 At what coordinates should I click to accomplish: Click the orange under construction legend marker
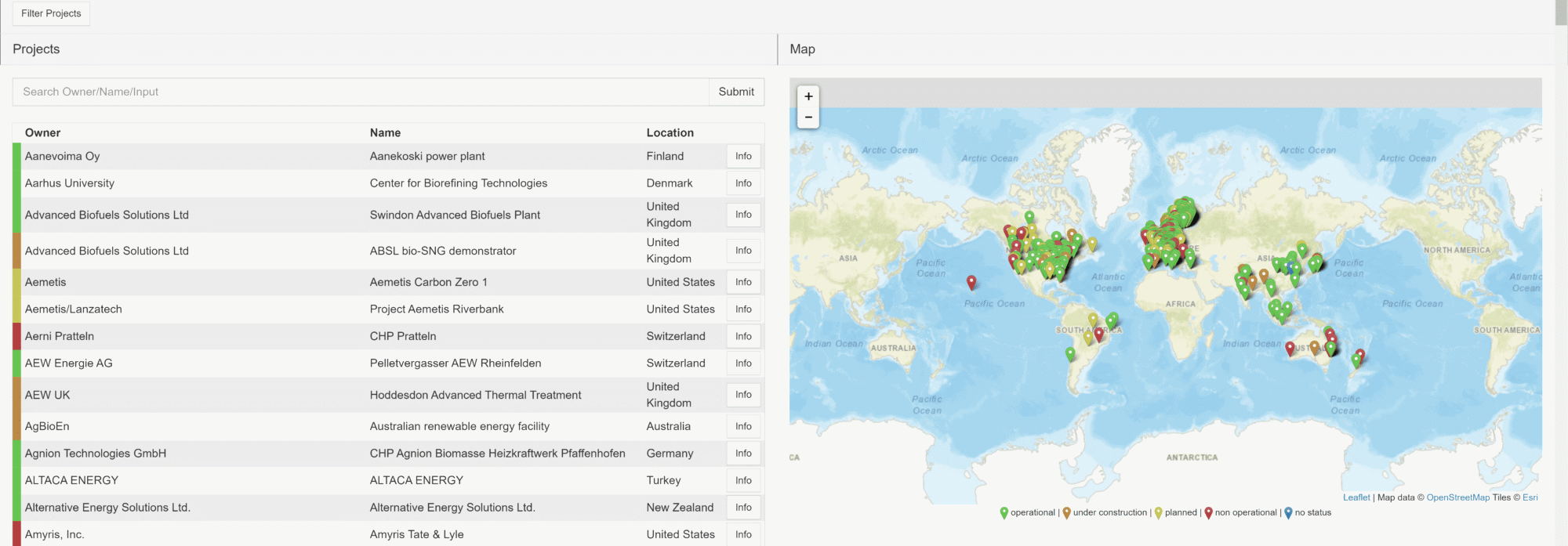tap(1066, 513)
